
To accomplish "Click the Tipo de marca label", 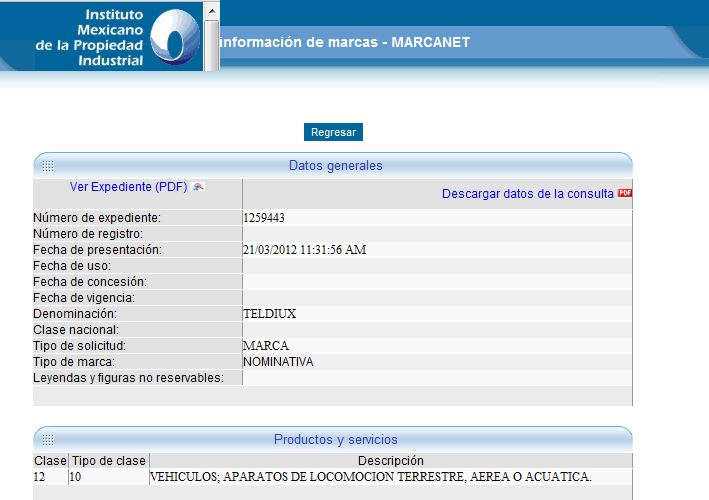I will [74, 362].
